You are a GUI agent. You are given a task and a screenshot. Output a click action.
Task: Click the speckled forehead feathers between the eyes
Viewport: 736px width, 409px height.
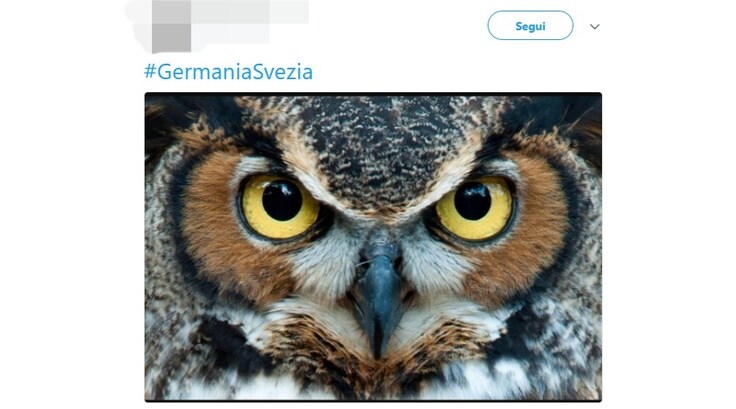pos(378,150)
